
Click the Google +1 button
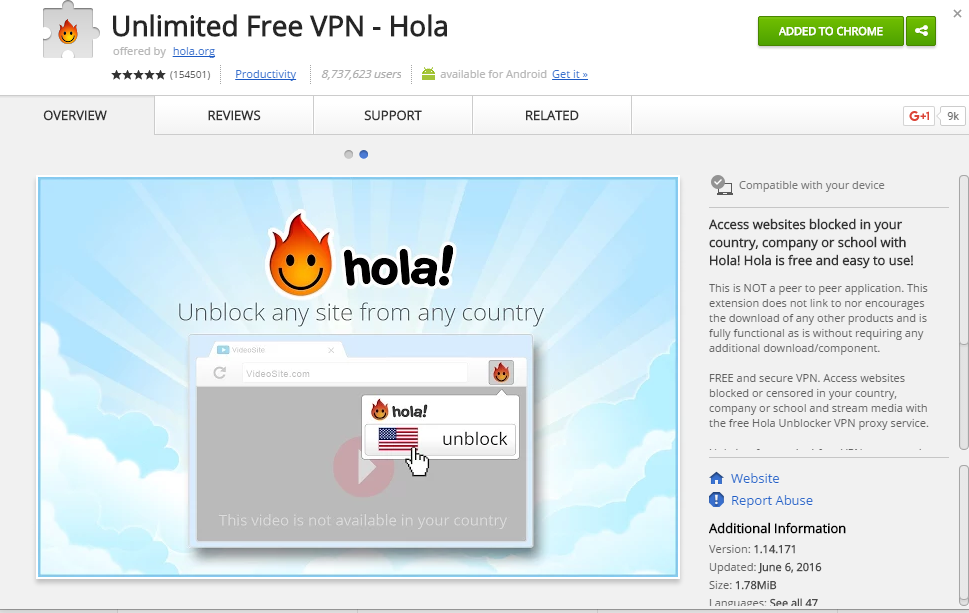tap(918, 116)
